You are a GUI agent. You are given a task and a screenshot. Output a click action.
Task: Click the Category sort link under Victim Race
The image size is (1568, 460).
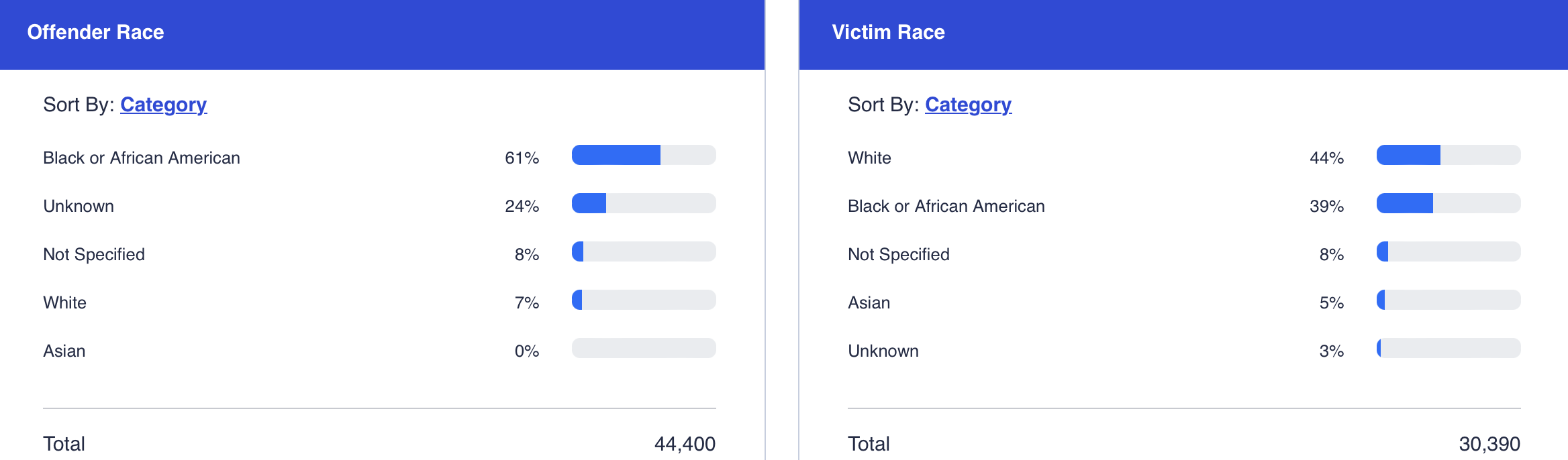pos(968,105)
